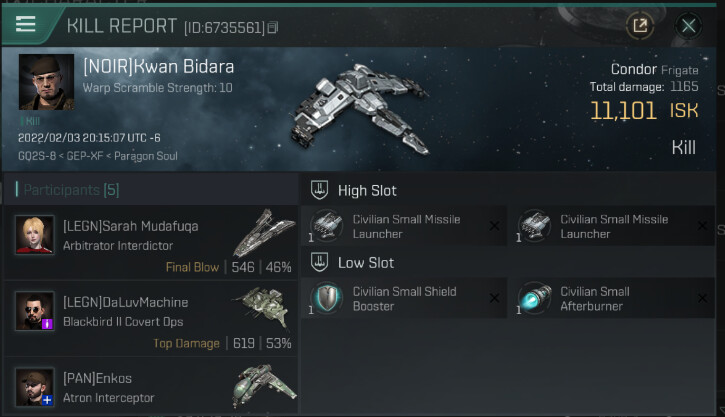Collapse the High Slot section
The image size is (725, 417).
(320, 190)
